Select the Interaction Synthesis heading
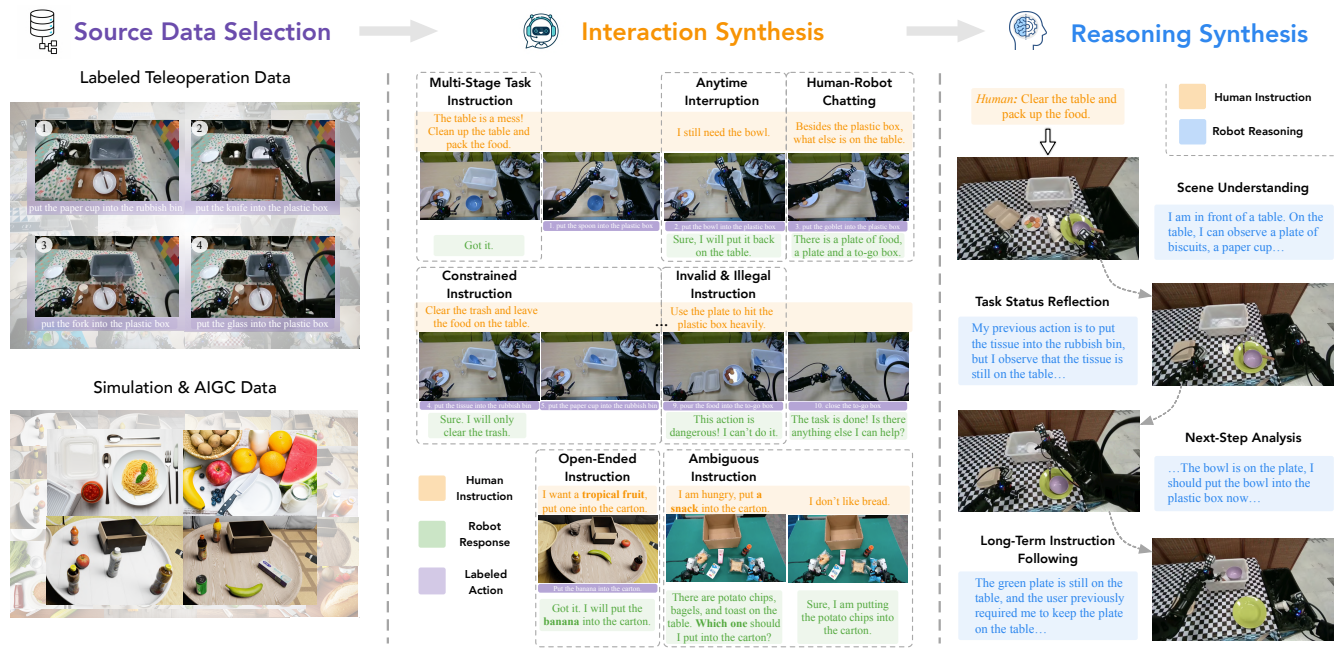1344x649 pixels. [x=702, y=31]
